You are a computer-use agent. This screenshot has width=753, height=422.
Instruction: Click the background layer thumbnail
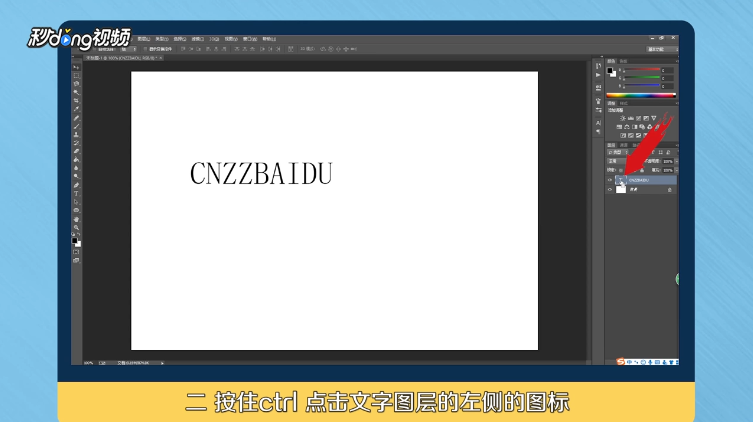tap(621, 189)
